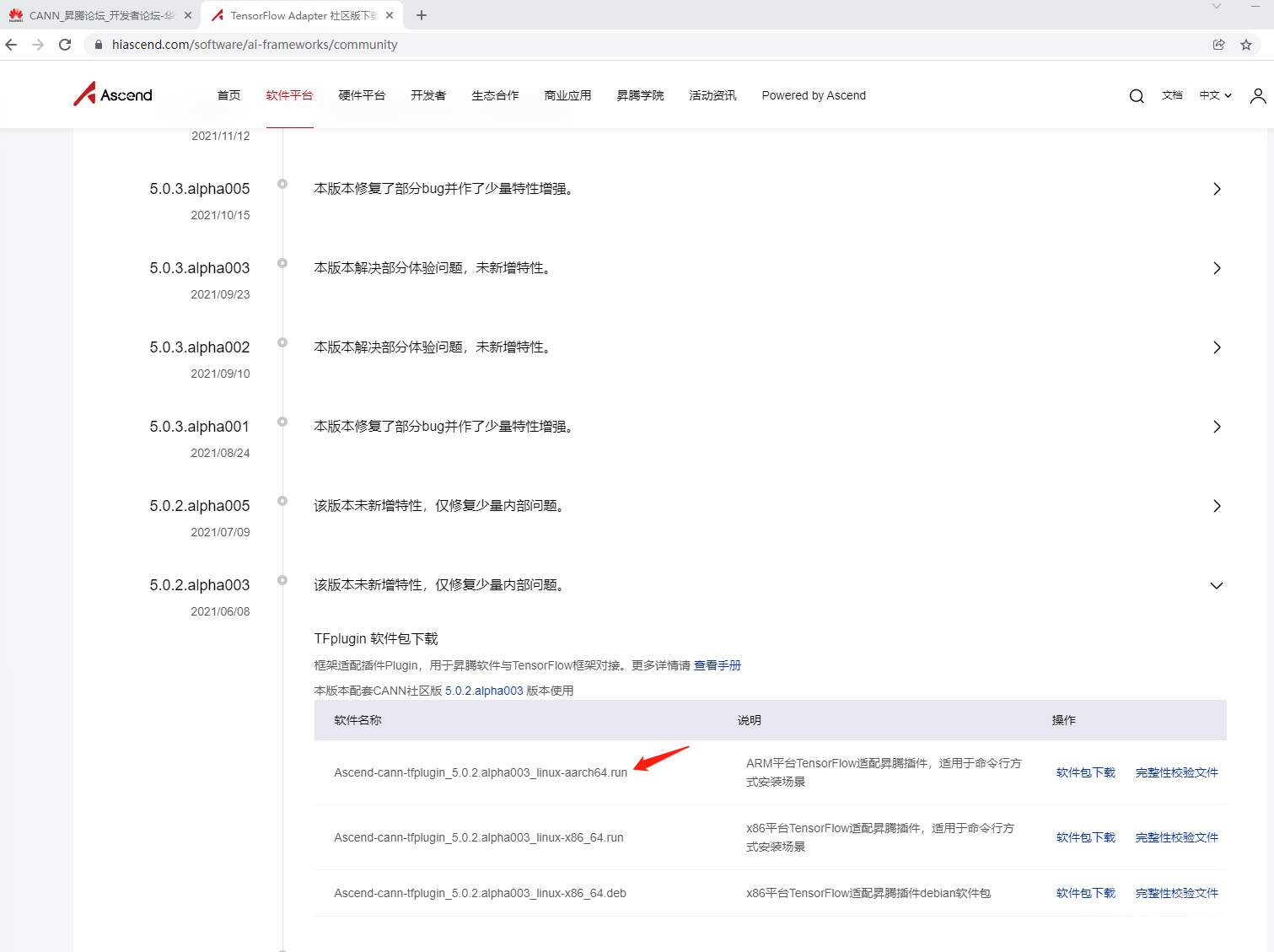This screenshot has width=1274, height=952.
Task: Download the linux-x86_64.deb package
Action: click(x=1086, y=893)
